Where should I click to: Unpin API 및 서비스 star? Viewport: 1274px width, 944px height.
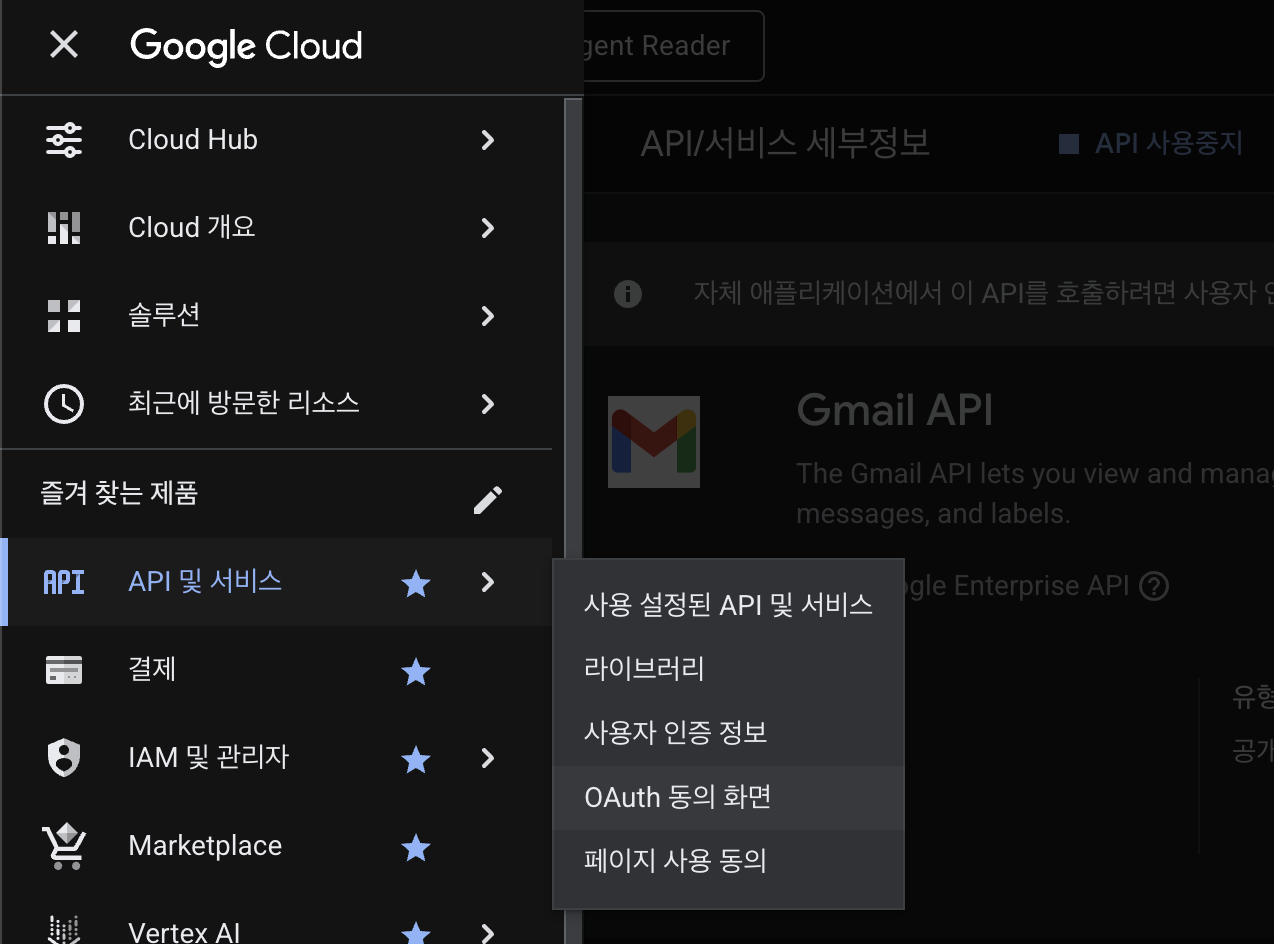415,583
